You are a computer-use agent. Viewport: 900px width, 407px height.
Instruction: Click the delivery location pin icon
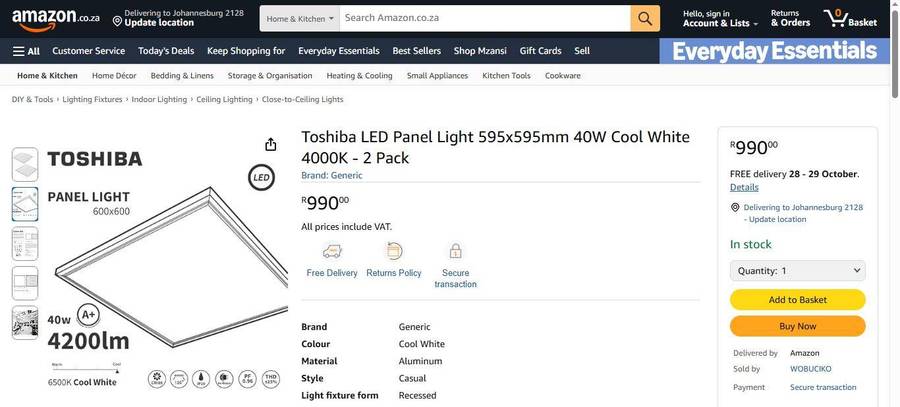(x=735, y=208)
